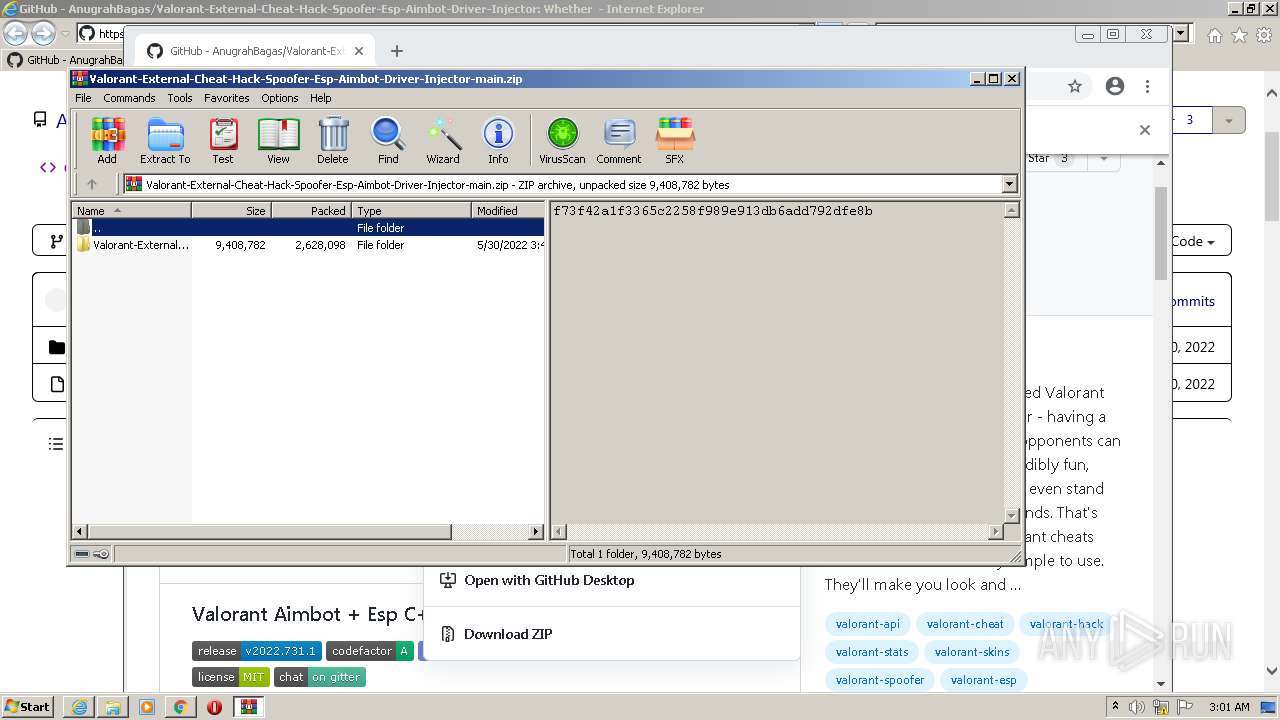Sort file list by Packed column
Viewport: 1280px width, 720px height.
point(311,210)
